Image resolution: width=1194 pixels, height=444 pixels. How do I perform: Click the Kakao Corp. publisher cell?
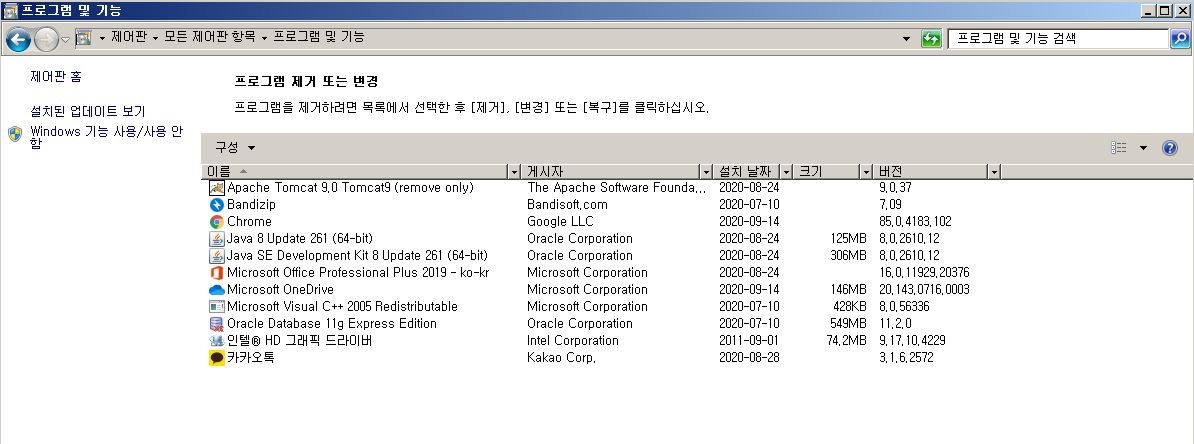(561, 358)
